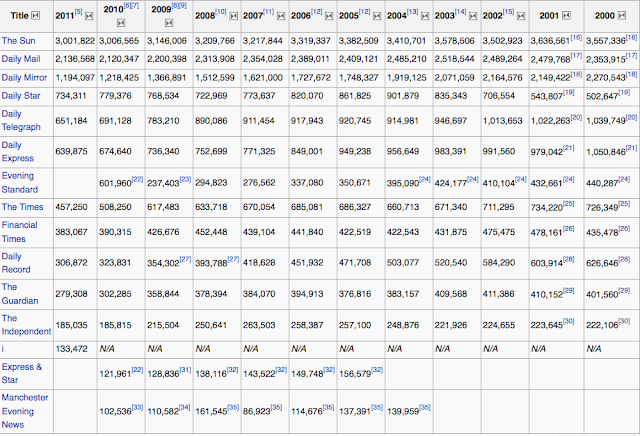The image size is (640, 436).
Task: Open the Express & Star link
Action: 22,373
